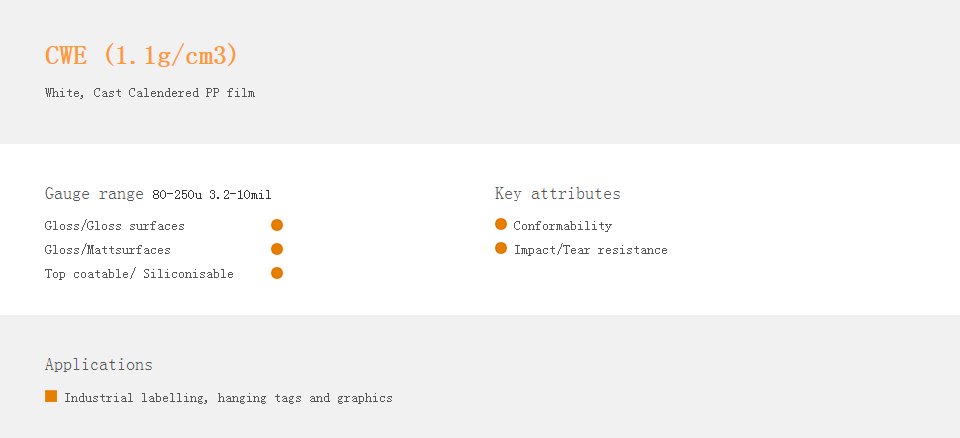
Task: Click the orange dot beside Gloss/Mattsurfaces
Action: pos(277,249)
